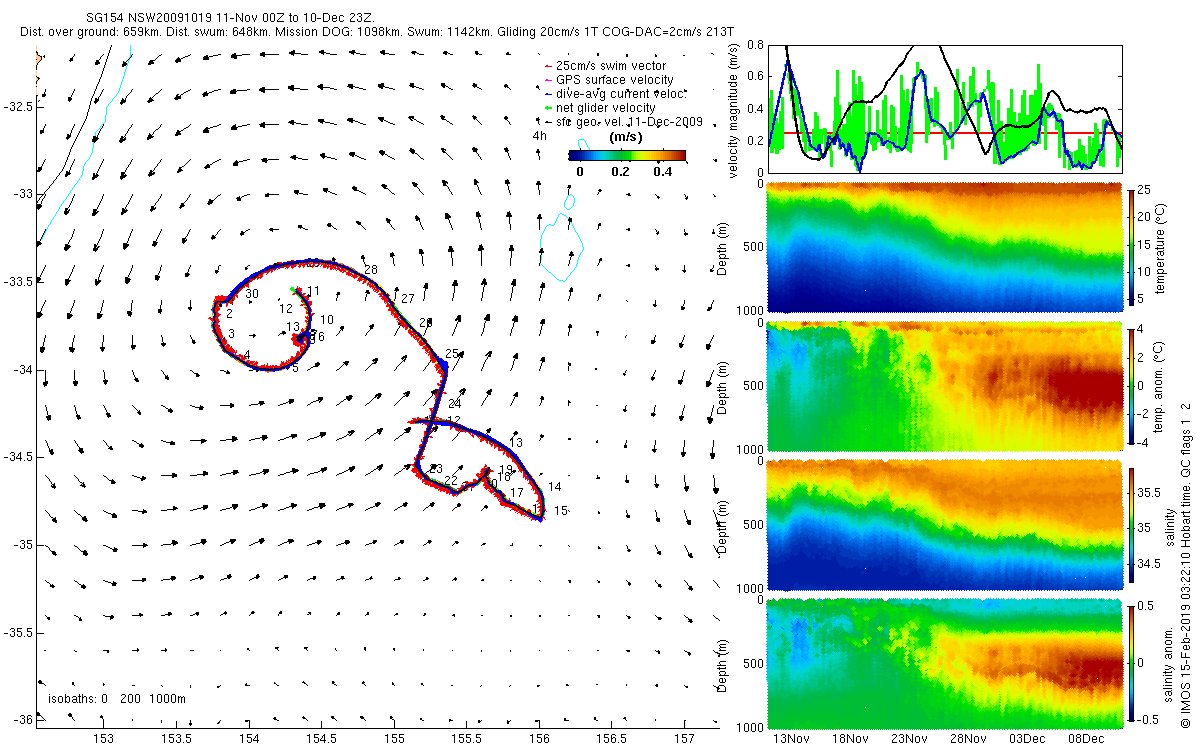Click the velocity magnitude time-series plot
Image resolution: width=1200 pixels, height=750 pixels.
pos(945,108)
